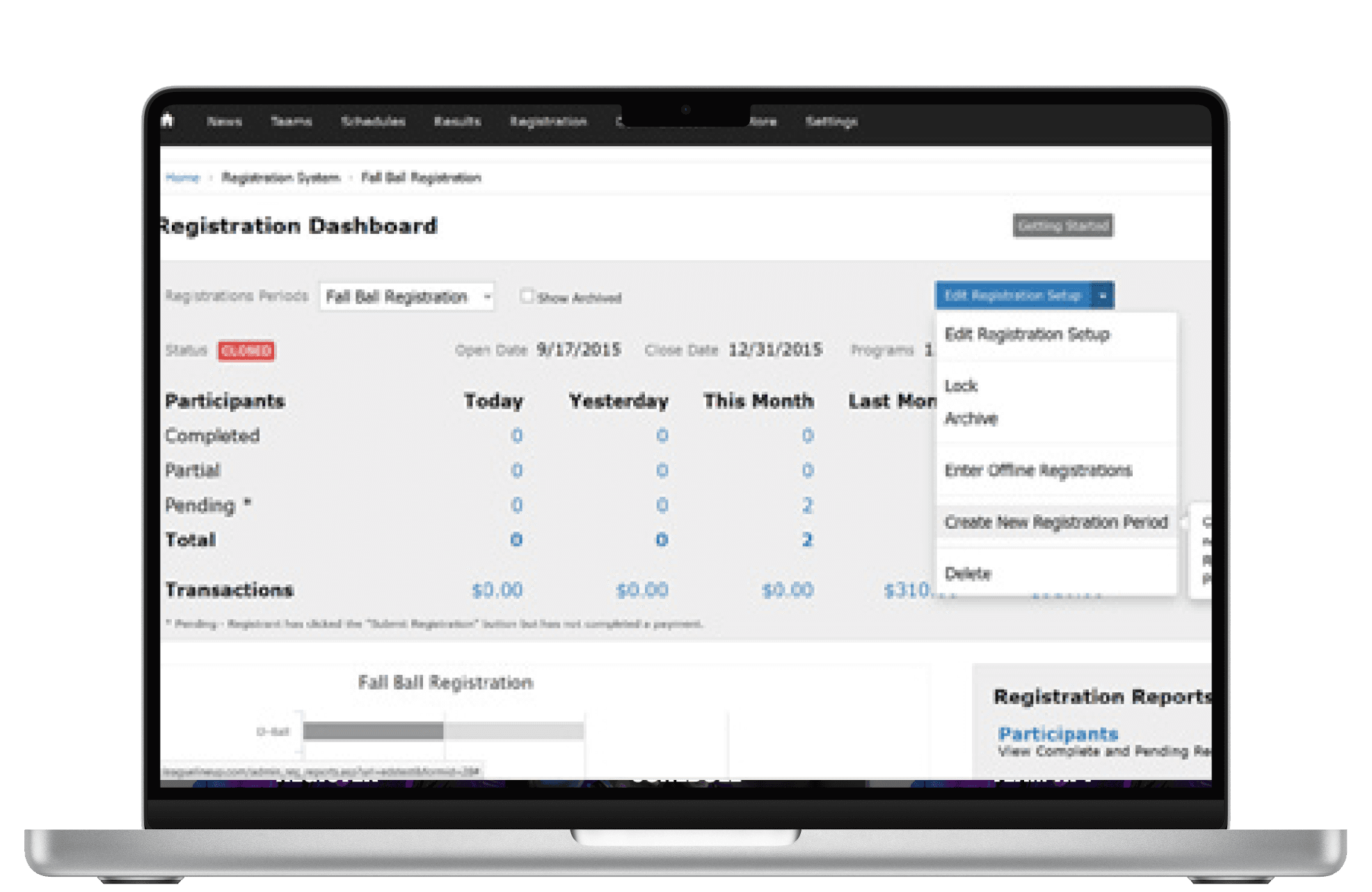This screenshot has height=892, width=1372.
Task: Open the News section from the top nav
Action: point(224,120)
